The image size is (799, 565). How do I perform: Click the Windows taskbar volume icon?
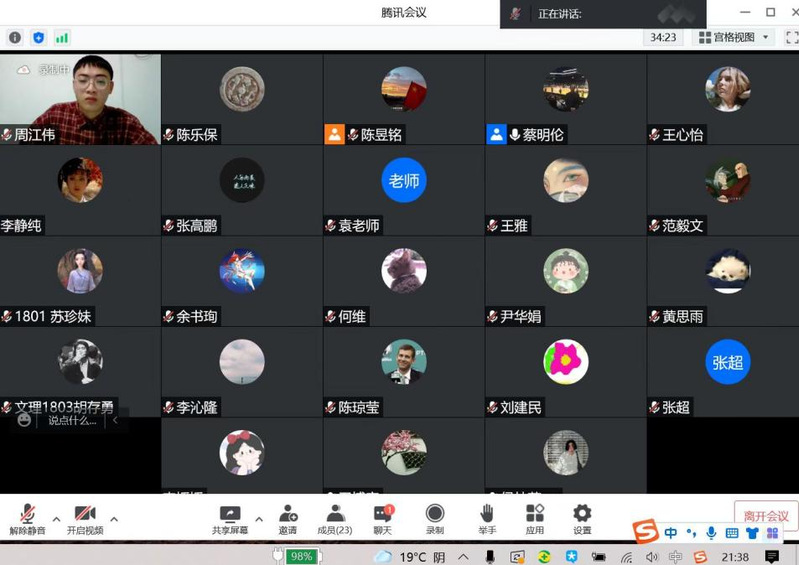[651, 556]
